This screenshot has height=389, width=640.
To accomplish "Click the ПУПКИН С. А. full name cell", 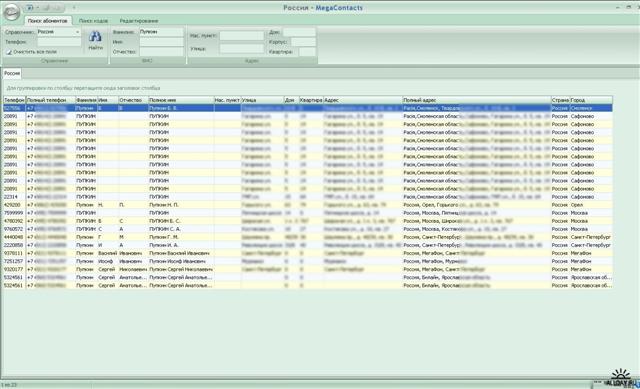I will click(x=181, y=229).
